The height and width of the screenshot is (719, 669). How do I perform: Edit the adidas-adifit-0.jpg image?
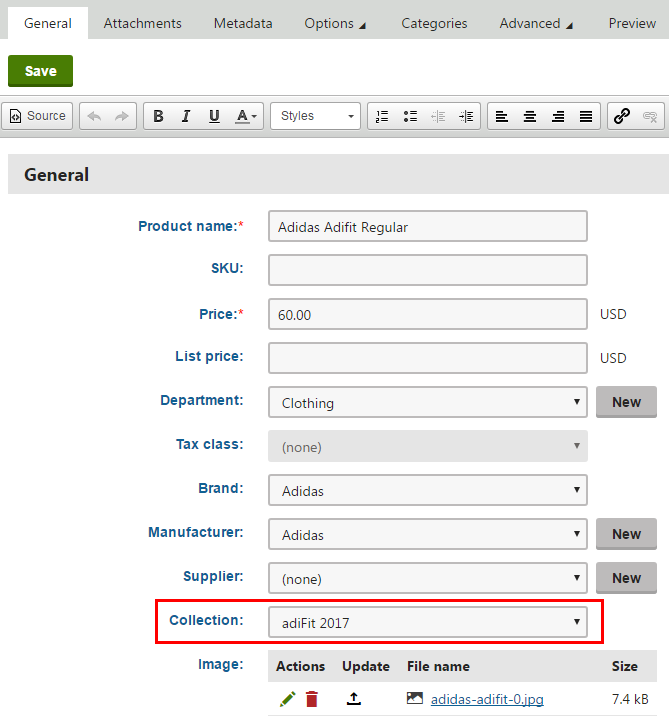(288, 699)
